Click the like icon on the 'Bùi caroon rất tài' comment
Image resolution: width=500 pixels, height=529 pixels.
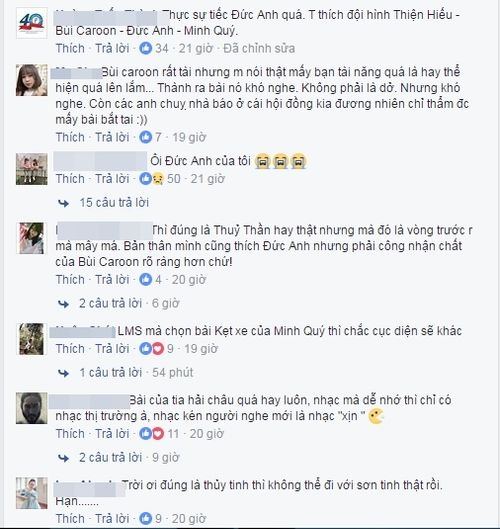pos(145,137)
